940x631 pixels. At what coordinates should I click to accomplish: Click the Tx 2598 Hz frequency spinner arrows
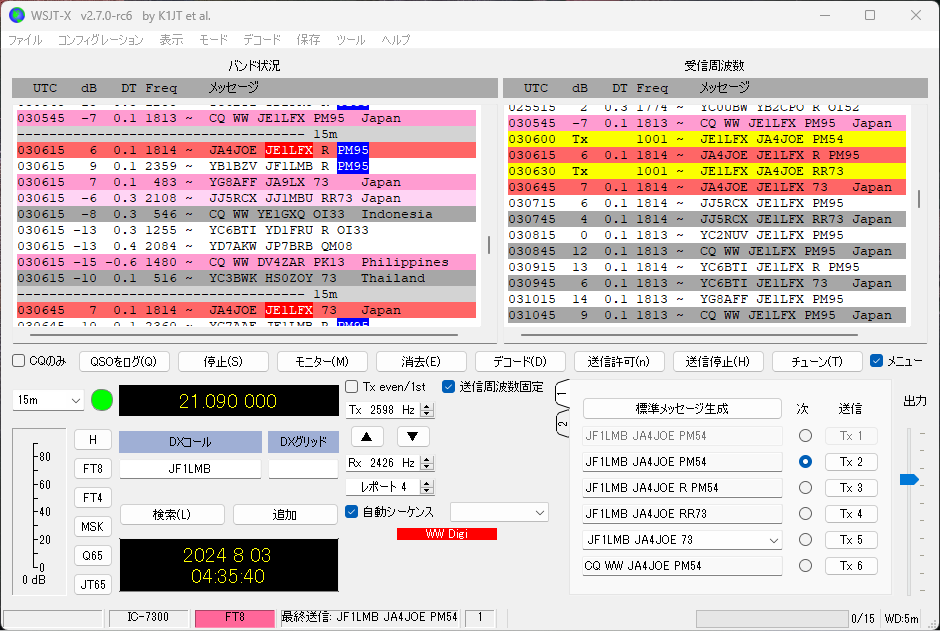click(x=427, y=410)
